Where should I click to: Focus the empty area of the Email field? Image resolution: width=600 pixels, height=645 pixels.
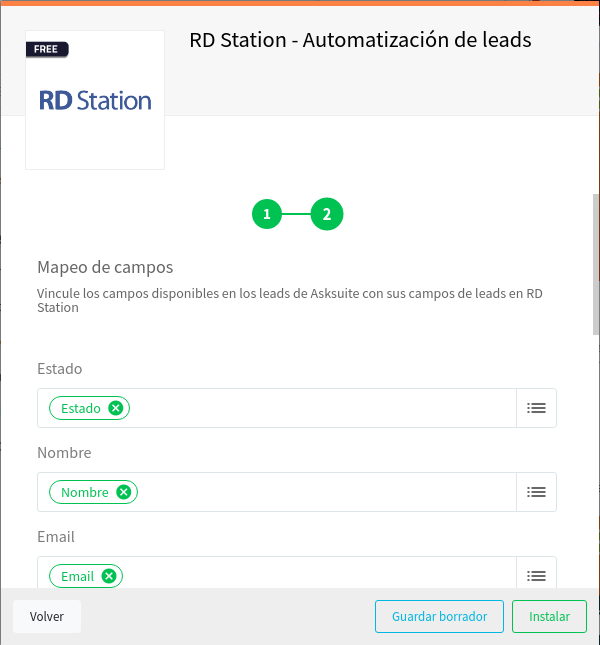click(320, 574)
